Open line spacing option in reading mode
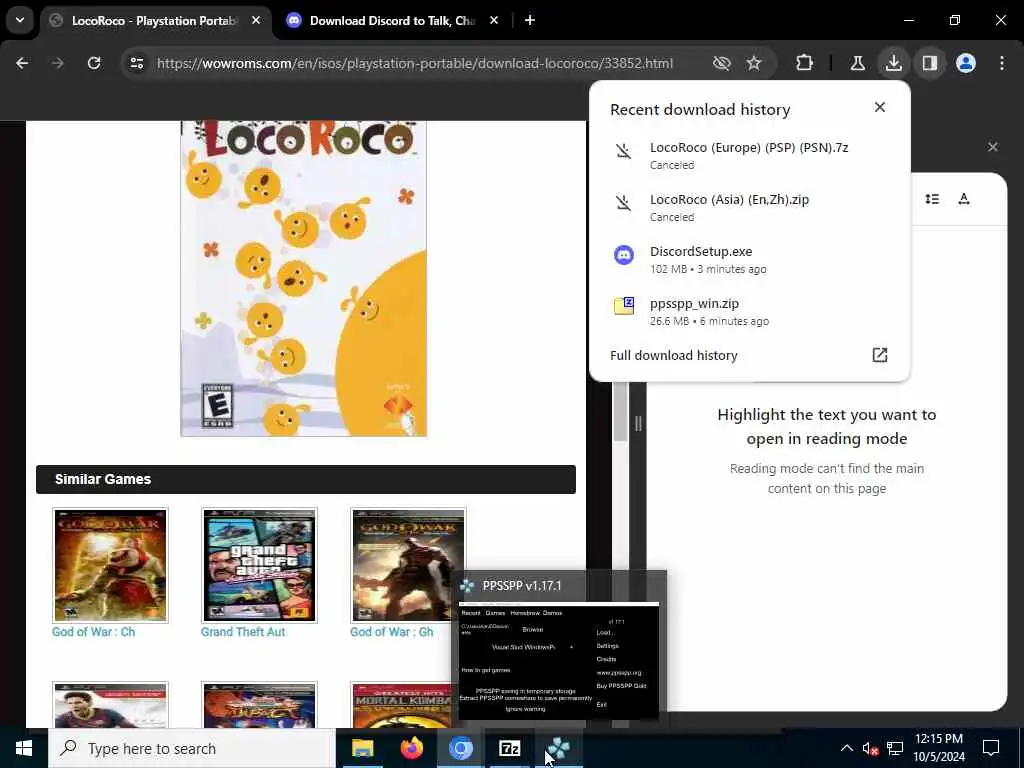 point(932,199)
